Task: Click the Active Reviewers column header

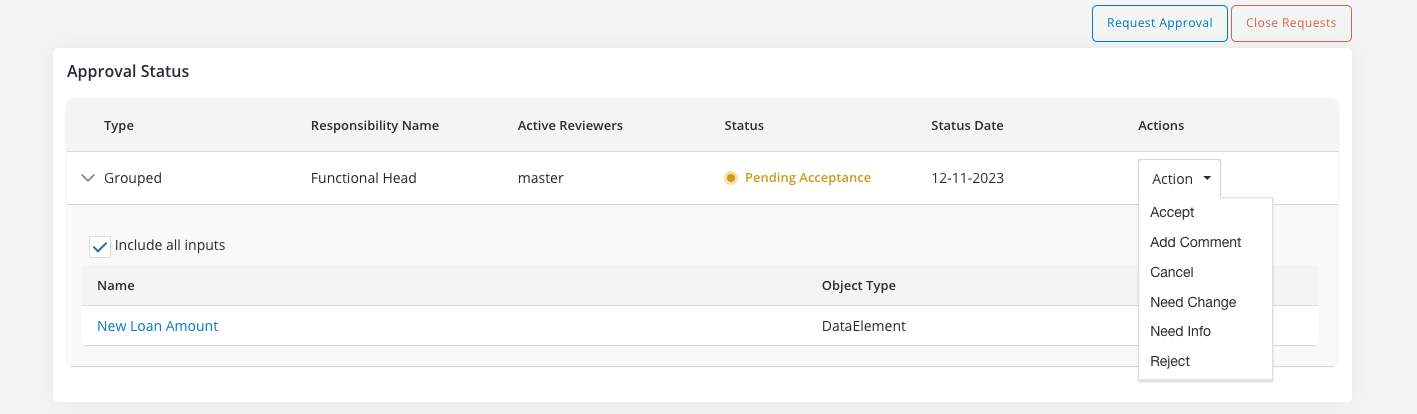Action: point(570,126)
